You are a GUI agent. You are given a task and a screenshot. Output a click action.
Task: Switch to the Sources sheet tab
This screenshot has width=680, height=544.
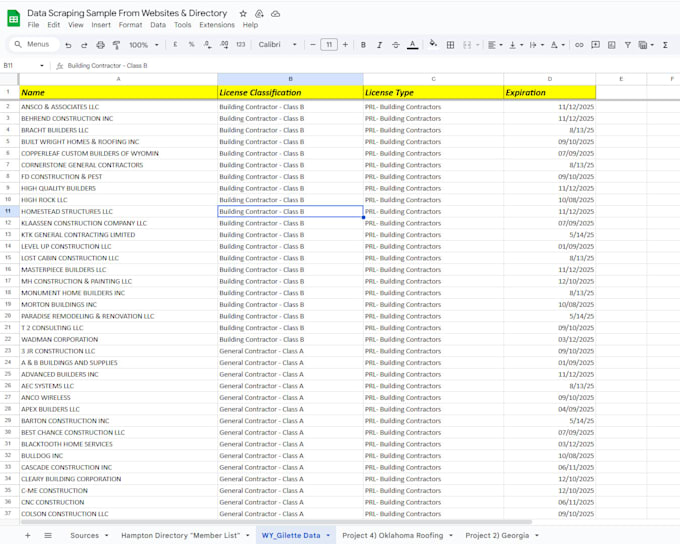(x=85, y=535)
